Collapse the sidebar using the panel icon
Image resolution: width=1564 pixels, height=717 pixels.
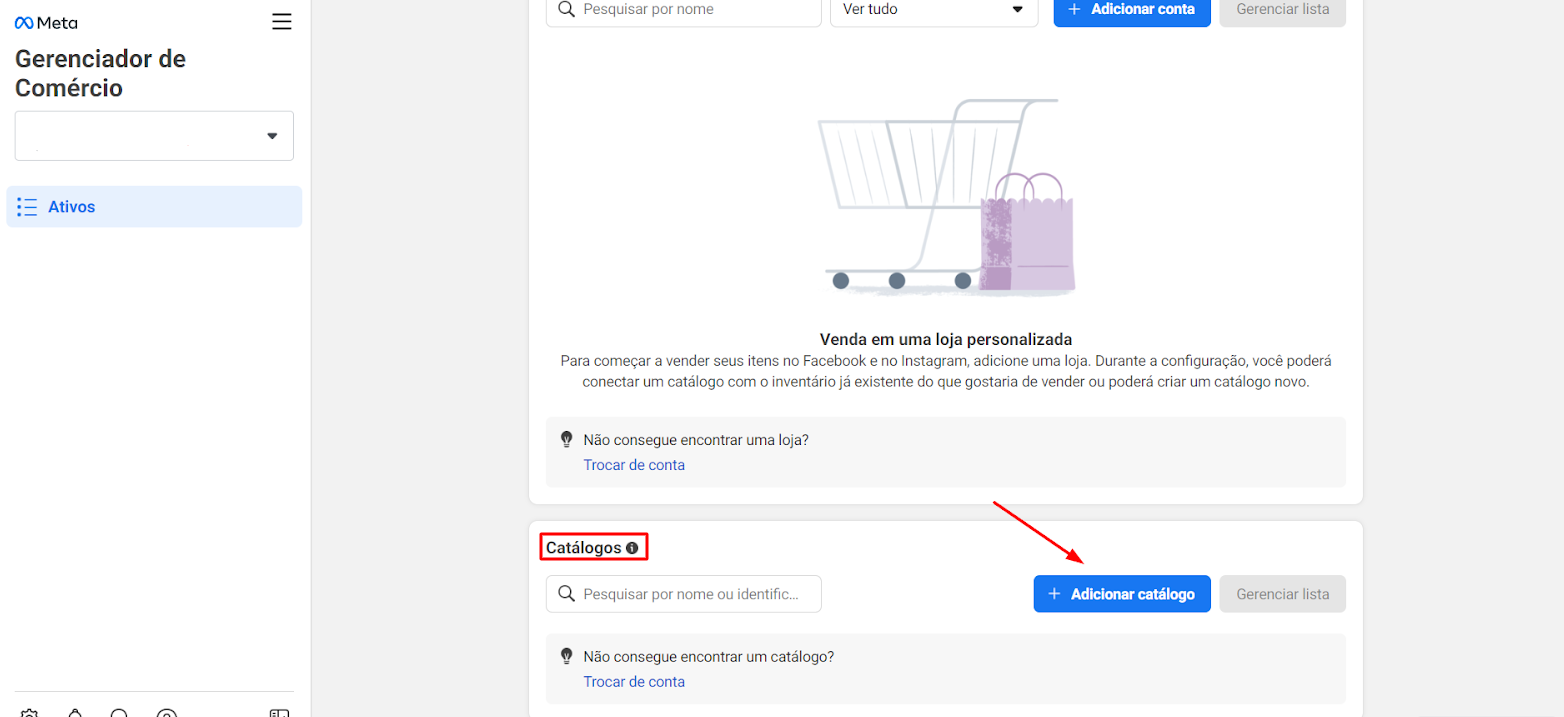click(x=279, y=714)
